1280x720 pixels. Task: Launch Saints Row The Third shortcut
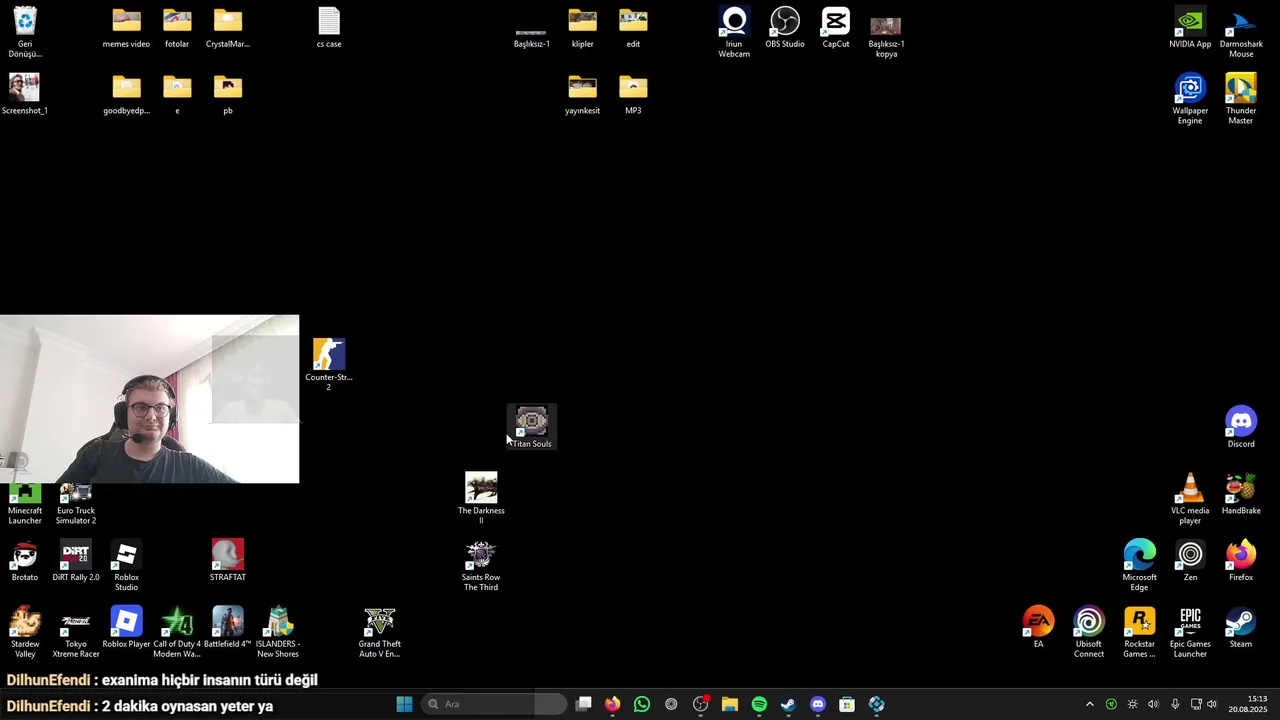481,565
